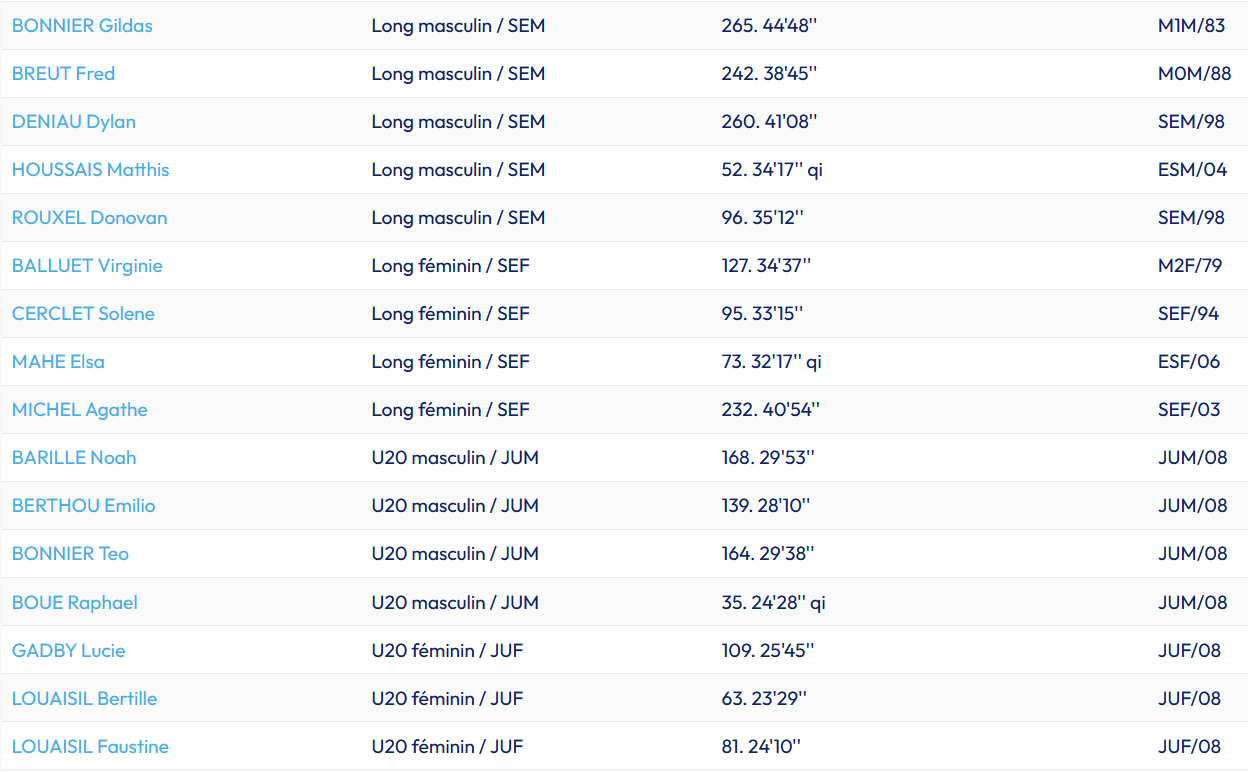This screenshot has width=1248, height=772.
Task: Select LOUAISIL Faustine athlete link
Action: [x=90, y=747]
